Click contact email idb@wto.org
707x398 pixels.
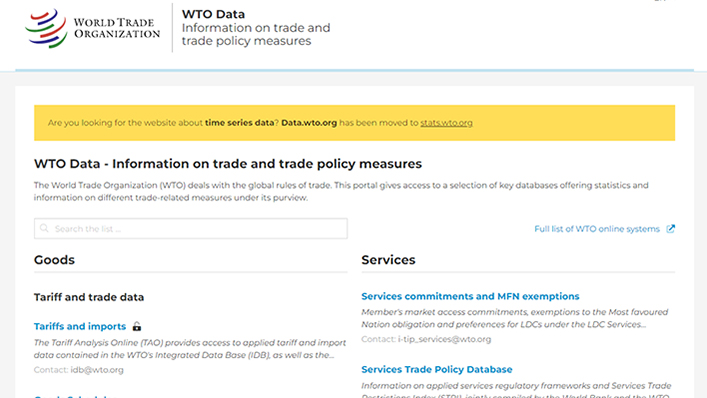coord(97,370)
